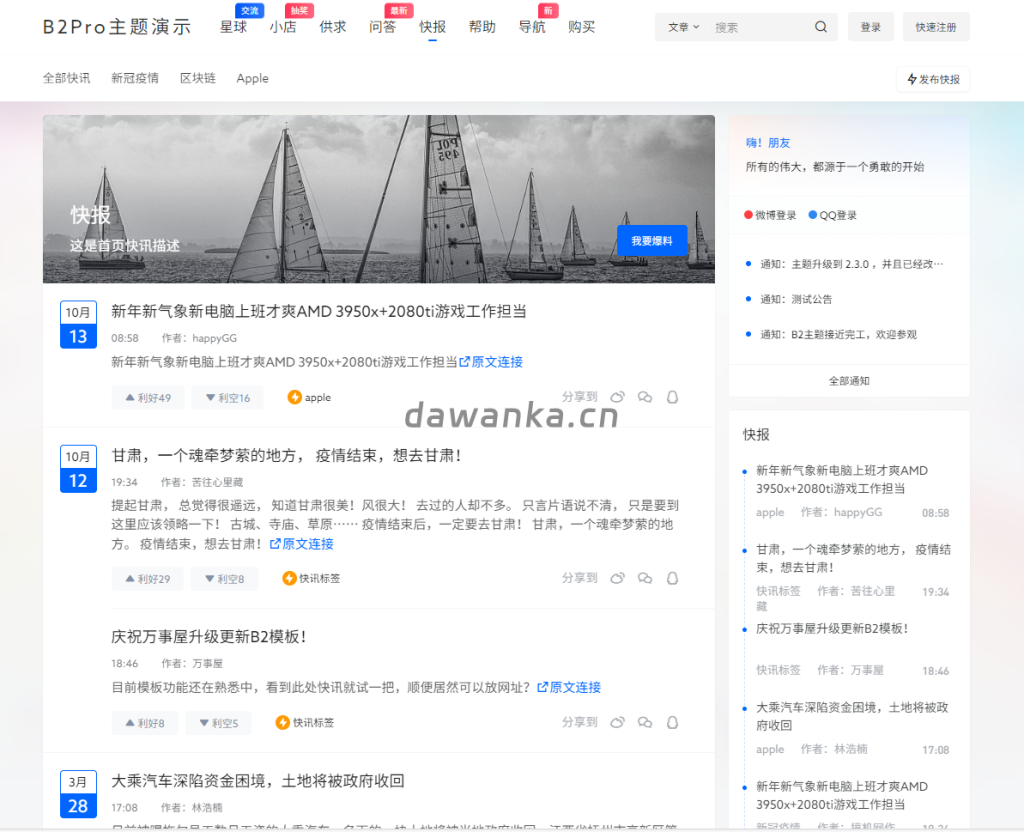
Task: Share first post to QQ icon
Action: [672, 397]
